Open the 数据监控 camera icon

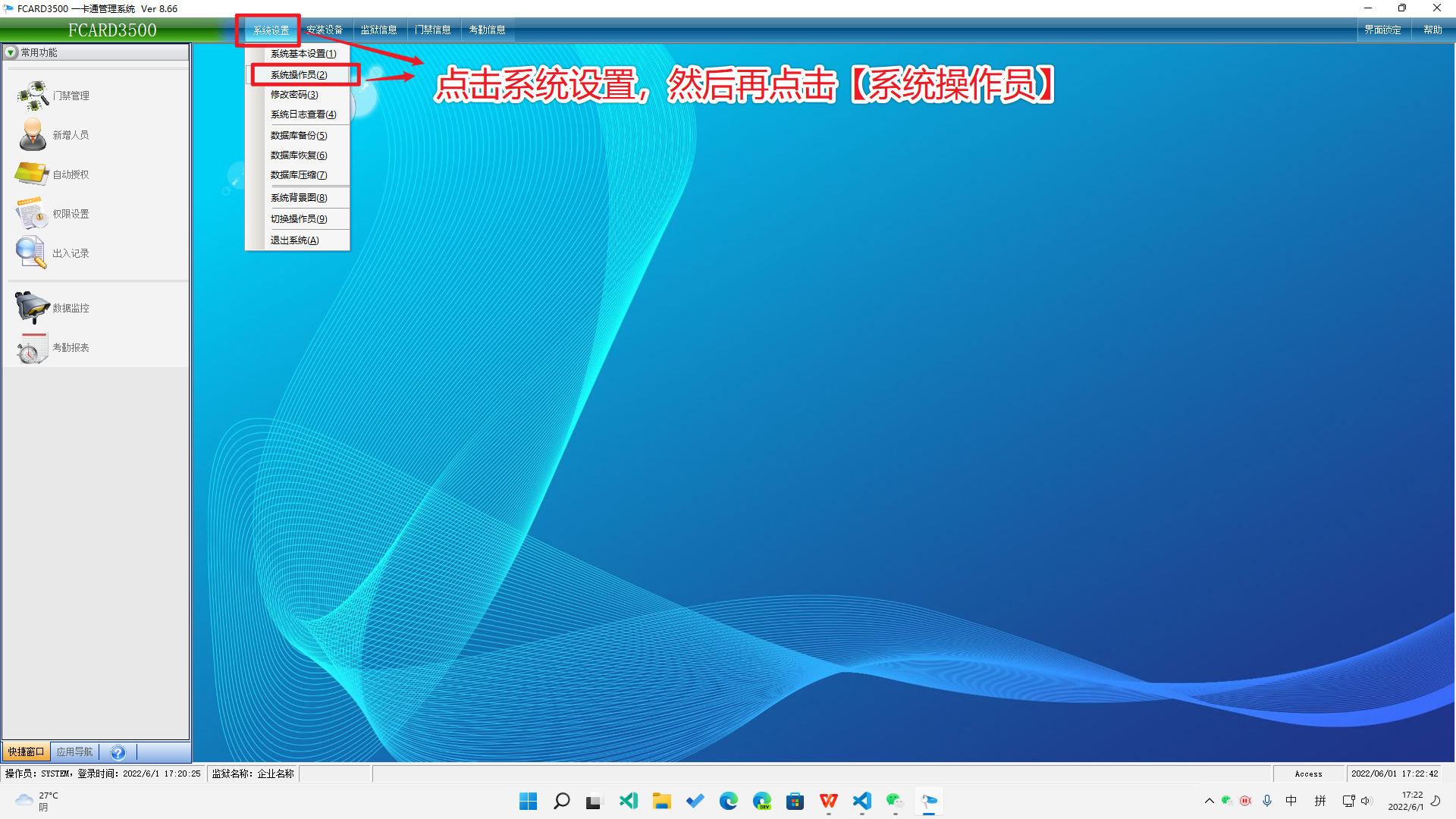click(32, 308)
